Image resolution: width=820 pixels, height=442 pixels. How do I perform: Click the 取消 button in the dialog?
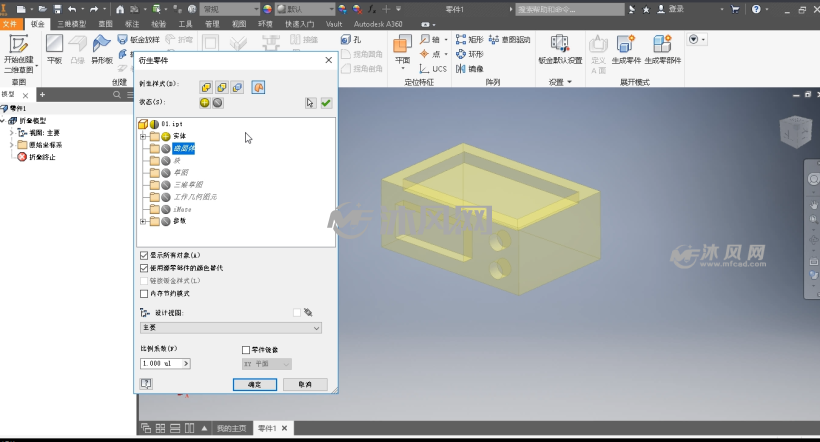tap(305, 384)
